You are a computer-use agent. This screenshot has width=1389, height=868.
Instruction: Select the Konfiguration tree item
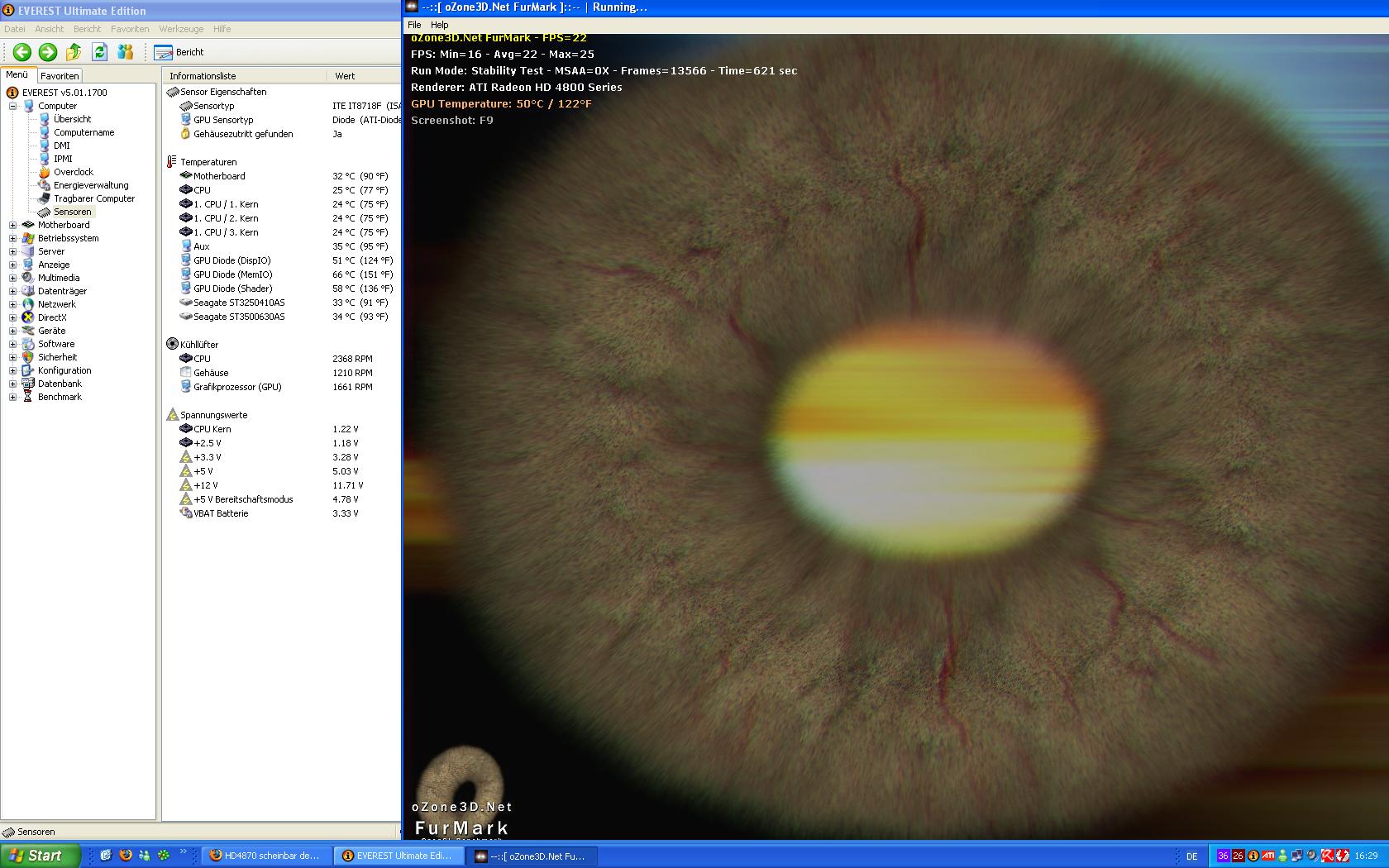coord(64,370)
